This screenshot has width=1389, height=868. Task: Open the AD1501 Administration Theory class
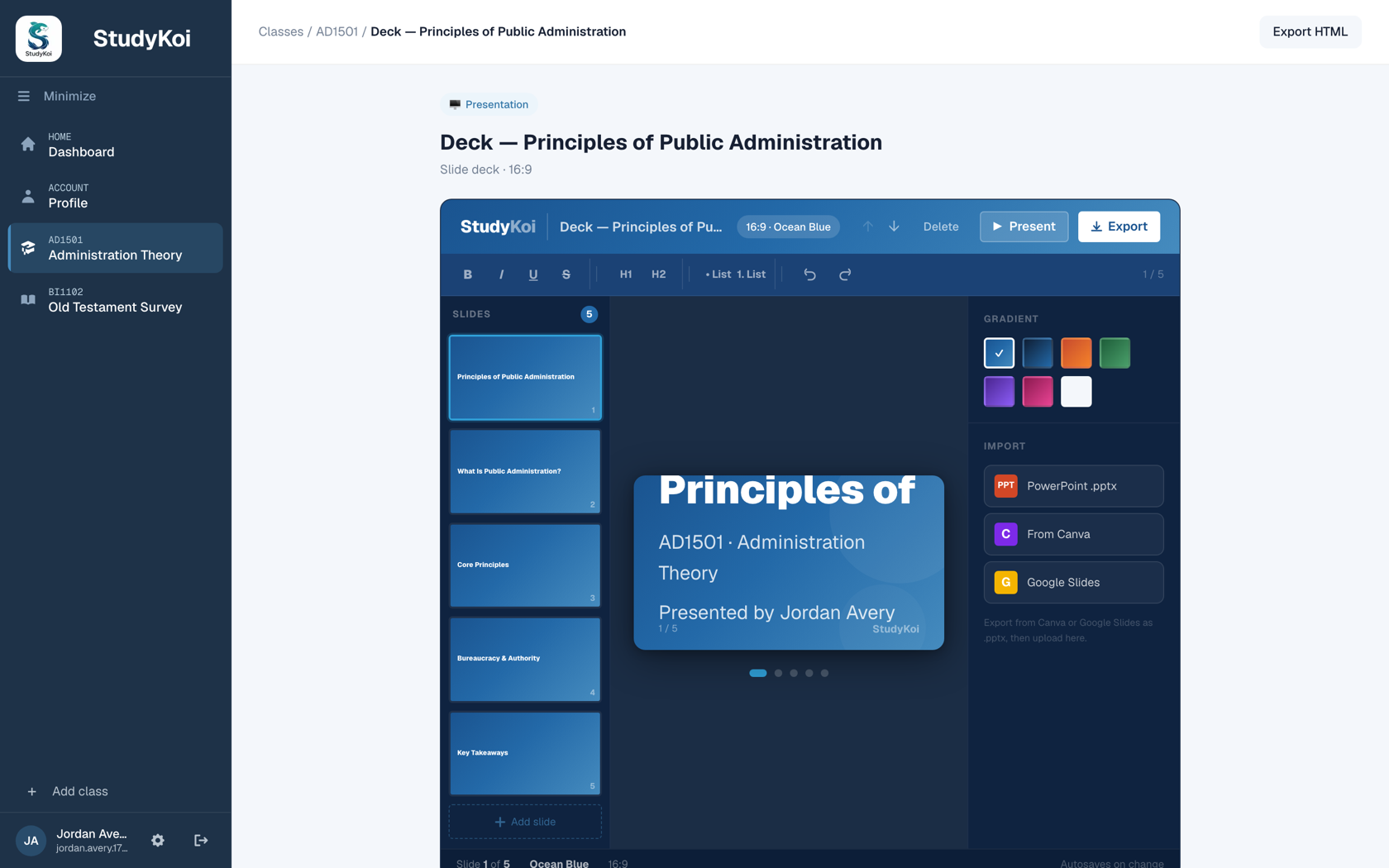[116, 248]
